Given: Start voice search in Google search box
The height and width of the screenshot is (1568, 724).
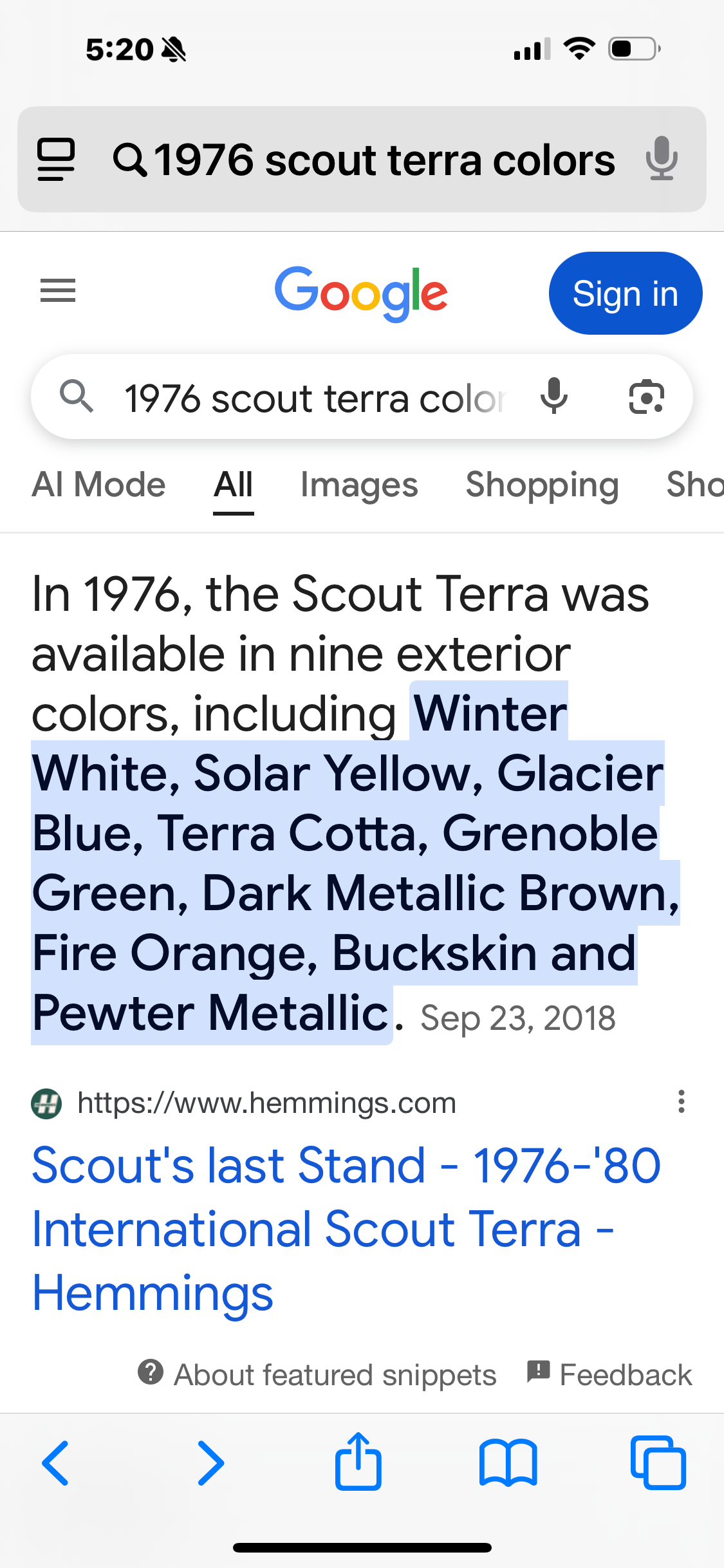Looking at the screenshot, I should (553, 396).
